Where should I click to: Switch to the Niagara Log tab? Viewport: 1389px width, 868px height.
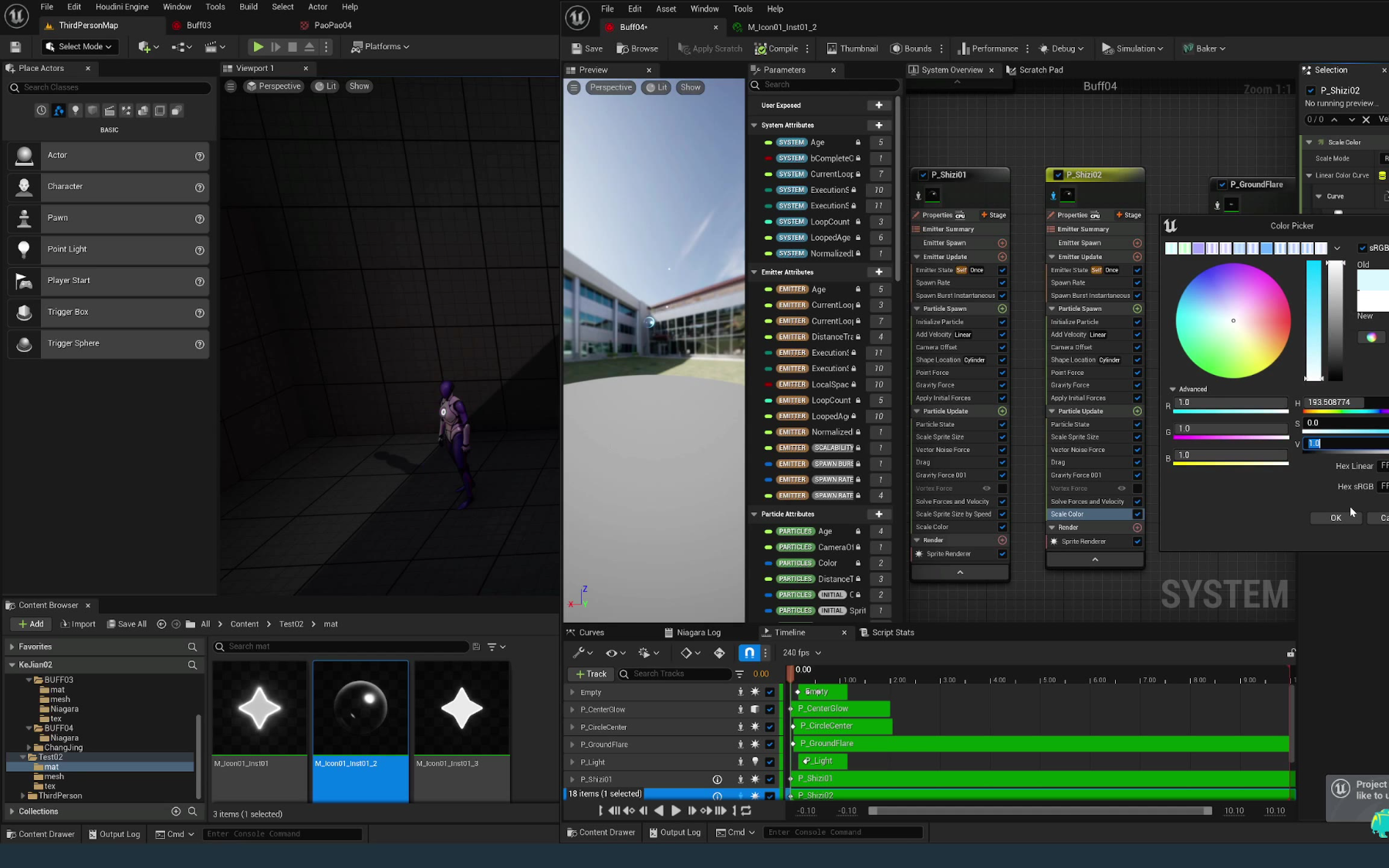click(691, 633)
